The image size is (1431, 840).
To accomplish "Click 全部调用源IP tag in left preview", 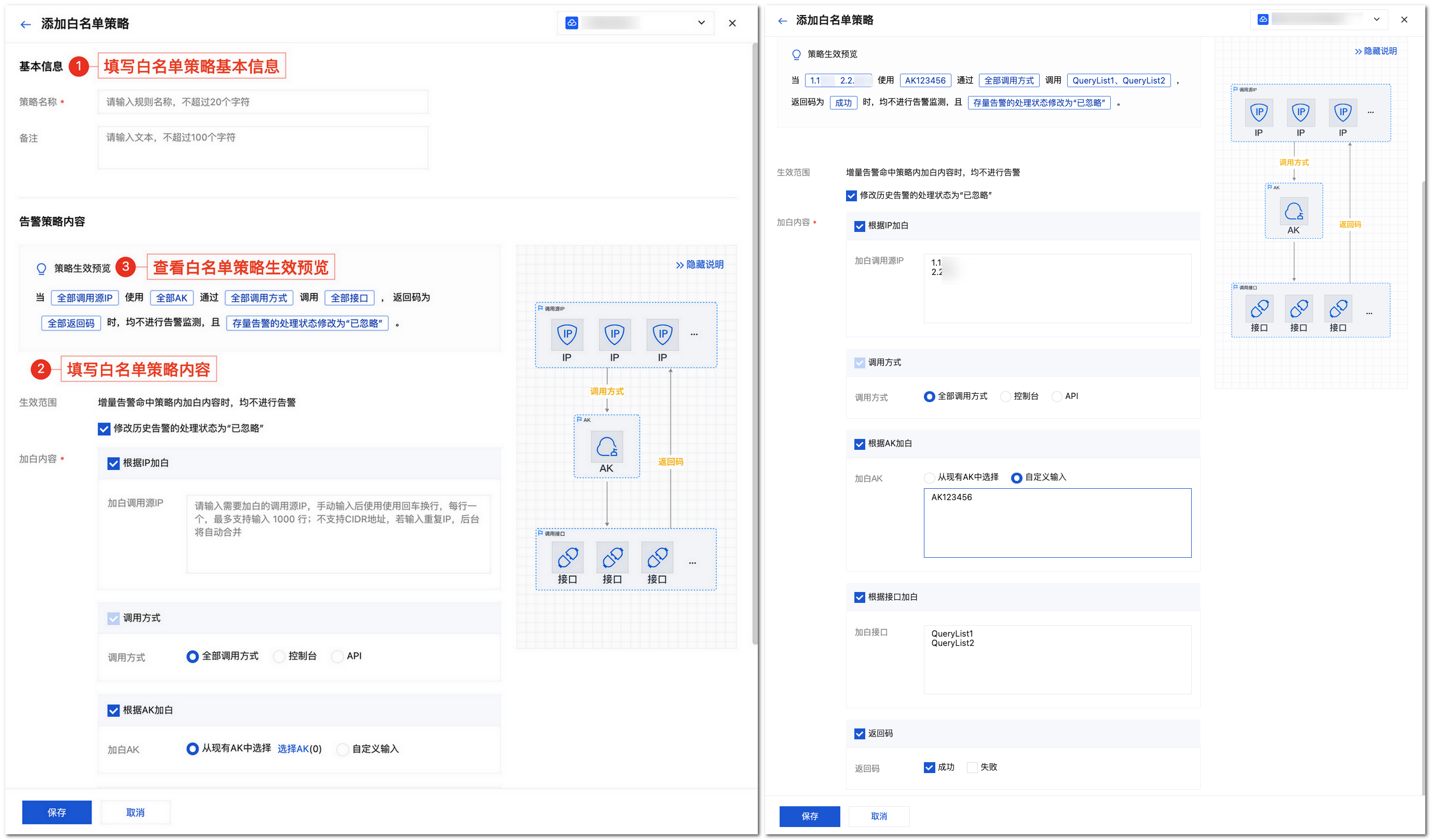I will pyautogui.click(x=85, y=298).
